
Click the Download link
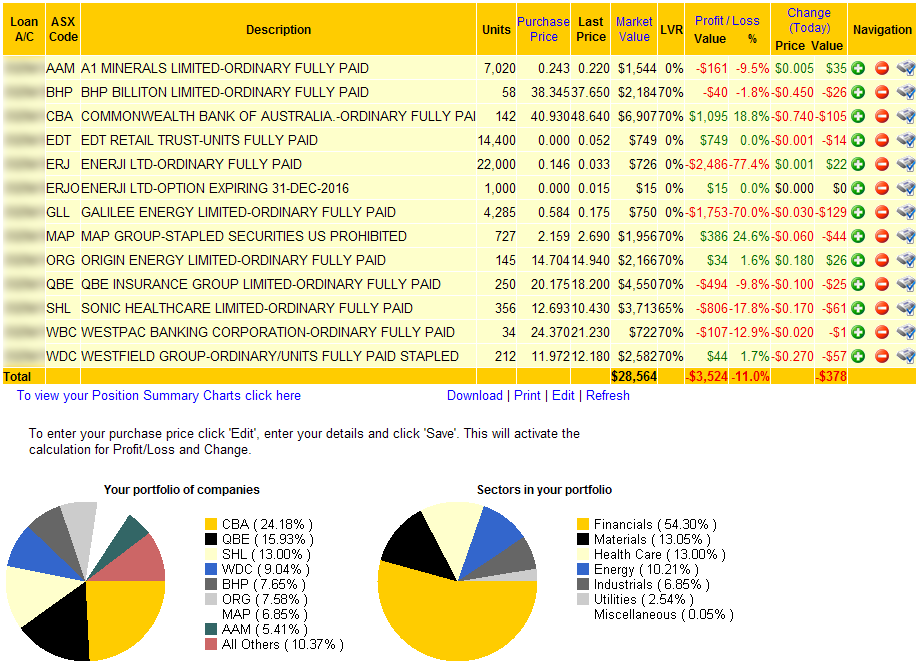[x=475, y=396]
